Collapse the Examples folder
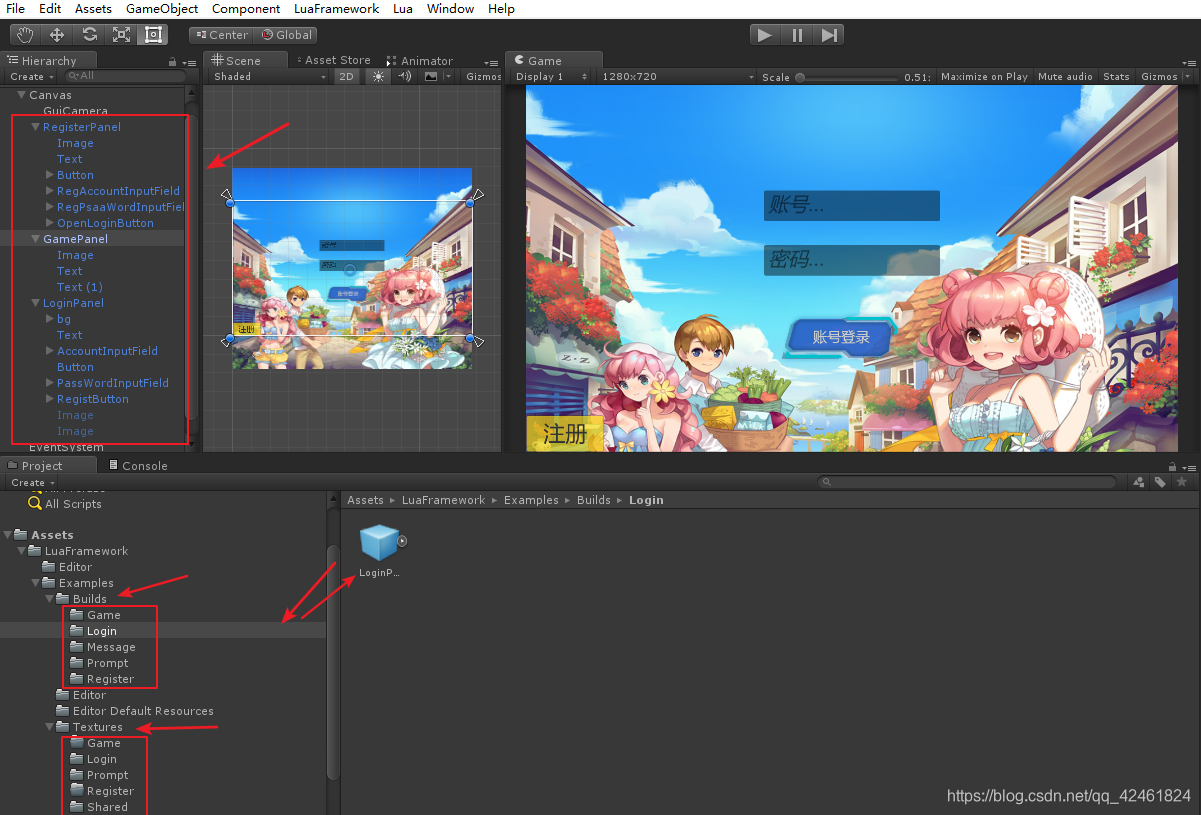 (x=35, y=583)
